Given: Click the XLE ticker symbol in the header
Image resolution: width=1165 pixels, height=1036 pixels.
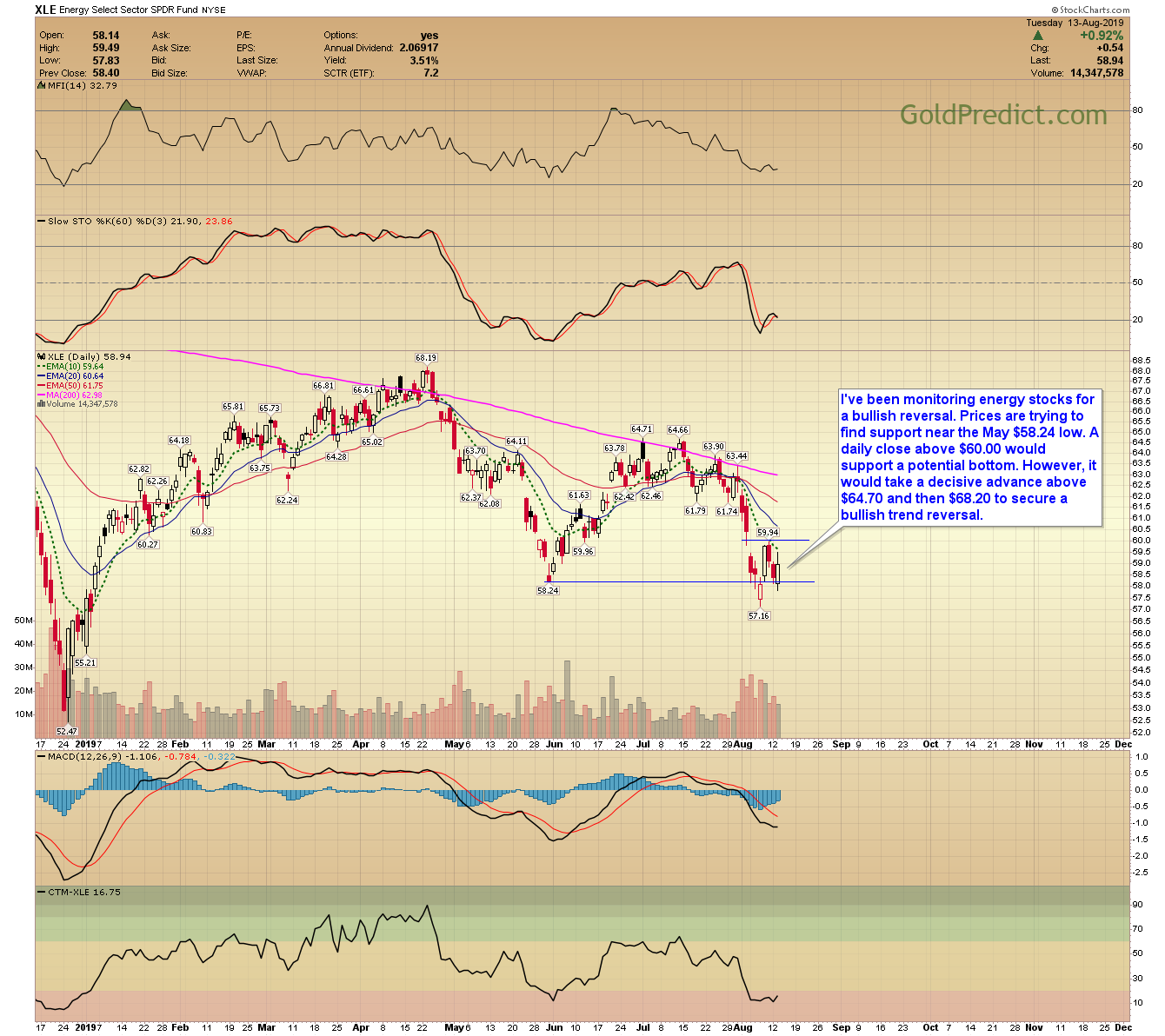Looking at the screenshot, I should 45,10.
